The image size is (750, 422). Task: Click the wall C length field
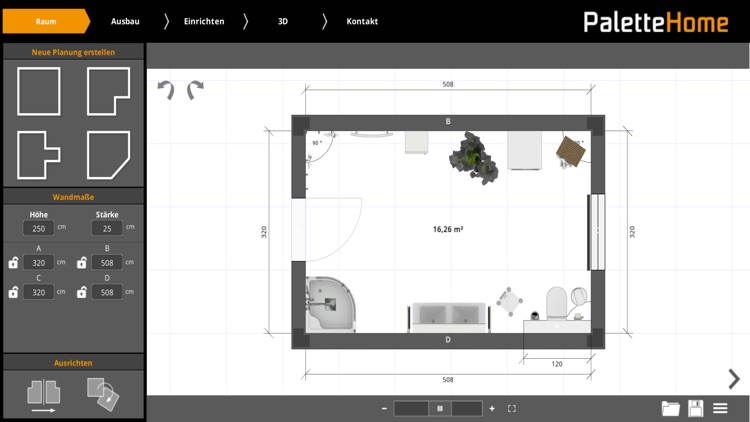[x=38, y=292]
